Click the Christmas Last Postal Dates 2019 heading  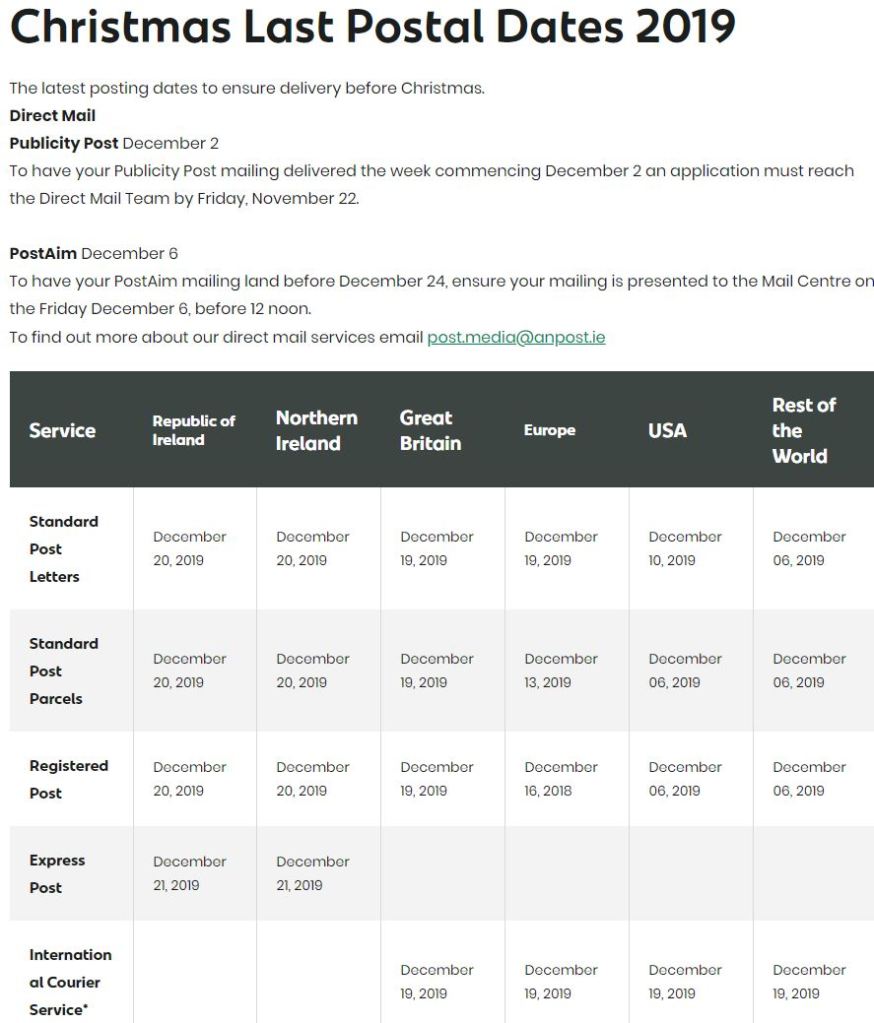(372, 27)
